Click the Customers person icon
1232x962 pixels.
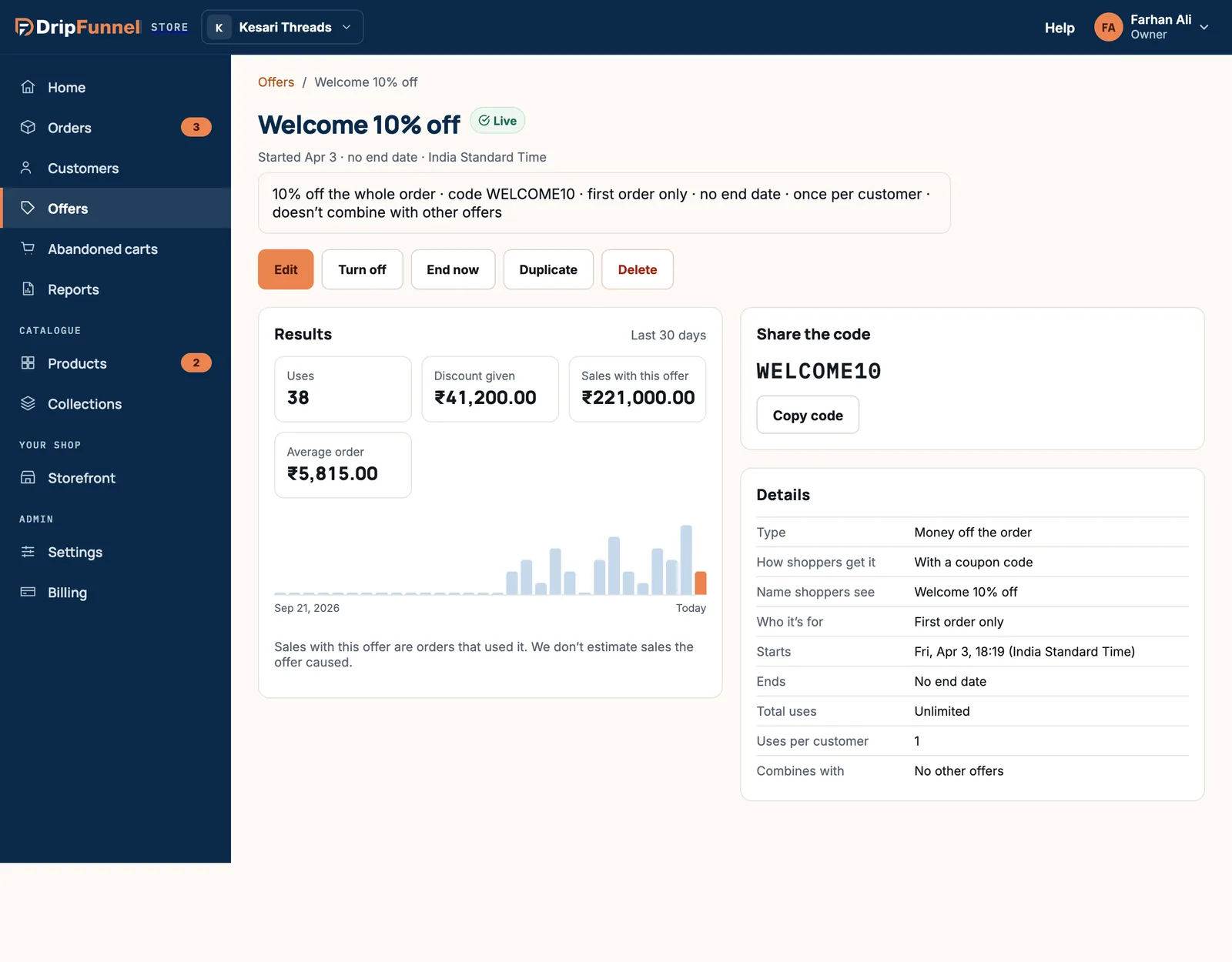(x=28, y=168)
